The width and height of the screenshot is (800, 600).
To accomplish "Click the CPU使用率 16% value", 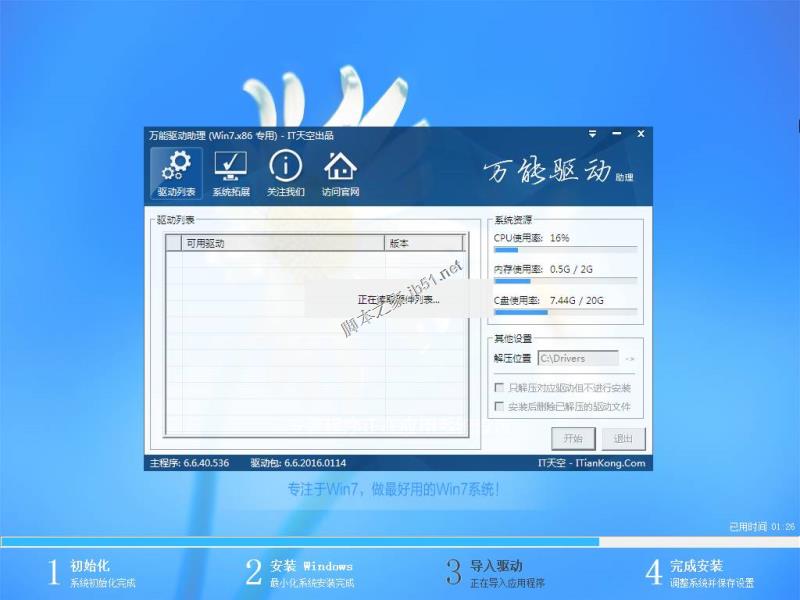I will [559, 238].
